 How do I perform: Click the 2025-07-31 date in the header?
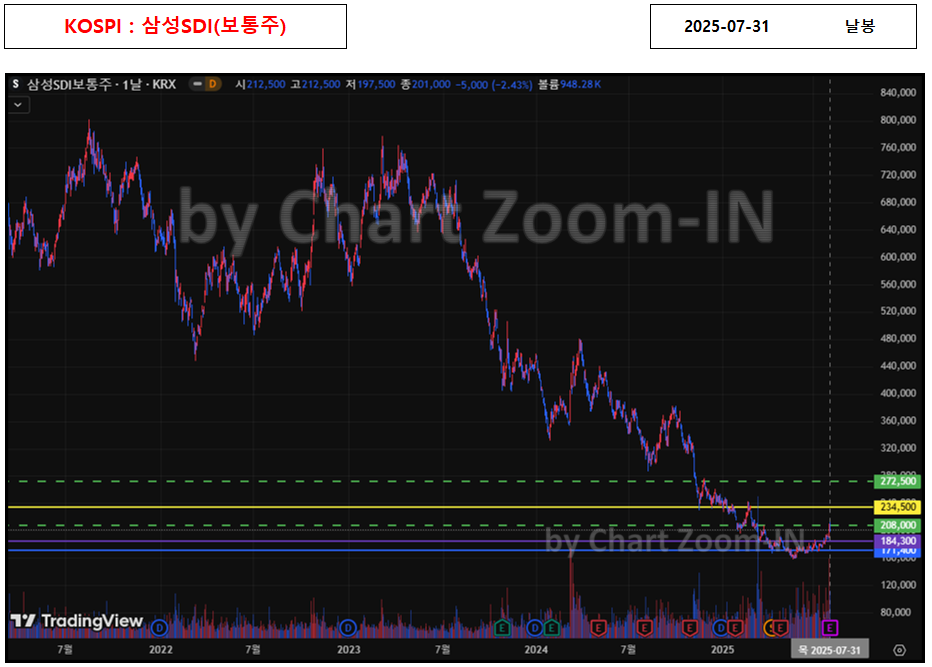click(x=726, y=27)
